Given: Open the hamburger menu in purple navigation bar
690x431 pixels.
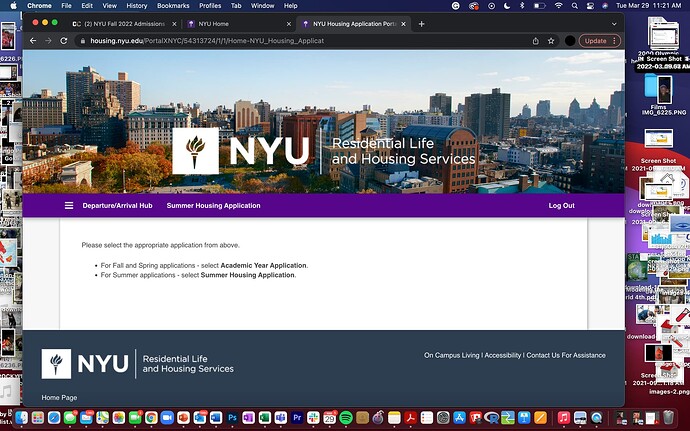Looking at the screenshot, I should pyautogui.click(x=69, y=206).
